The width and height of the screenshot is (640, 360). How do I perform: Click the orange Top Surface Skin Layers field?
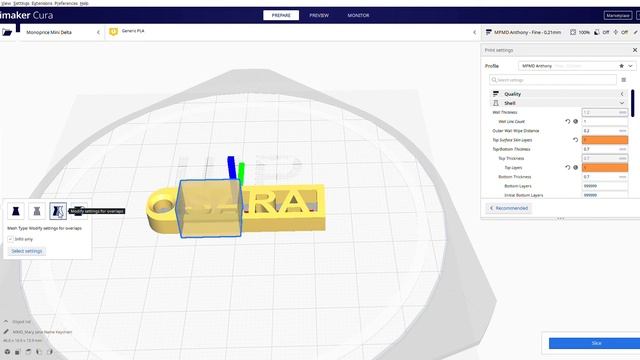(x=605, y=140)
